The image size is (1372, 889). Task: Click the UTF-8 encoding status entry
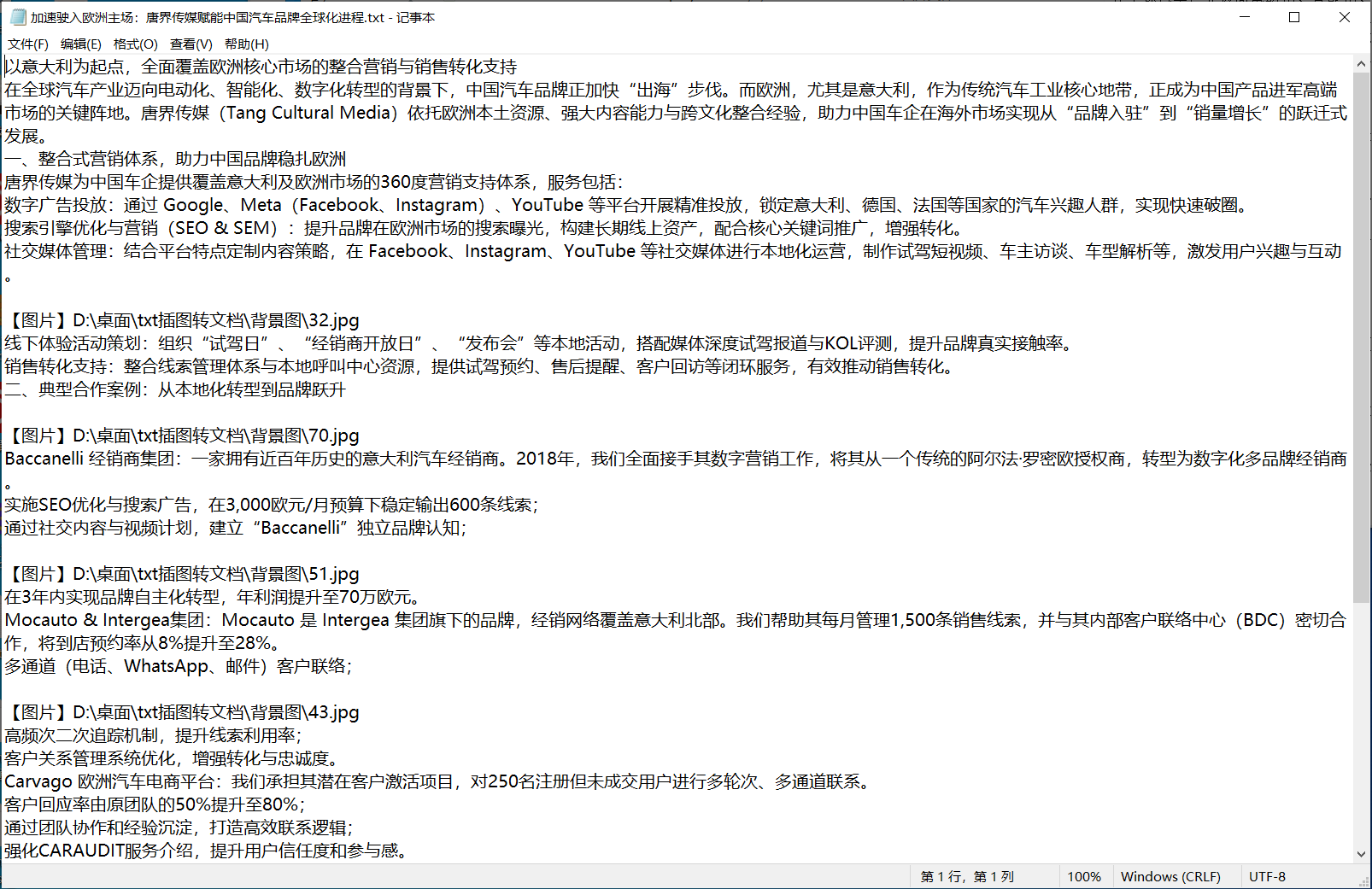1267,876
